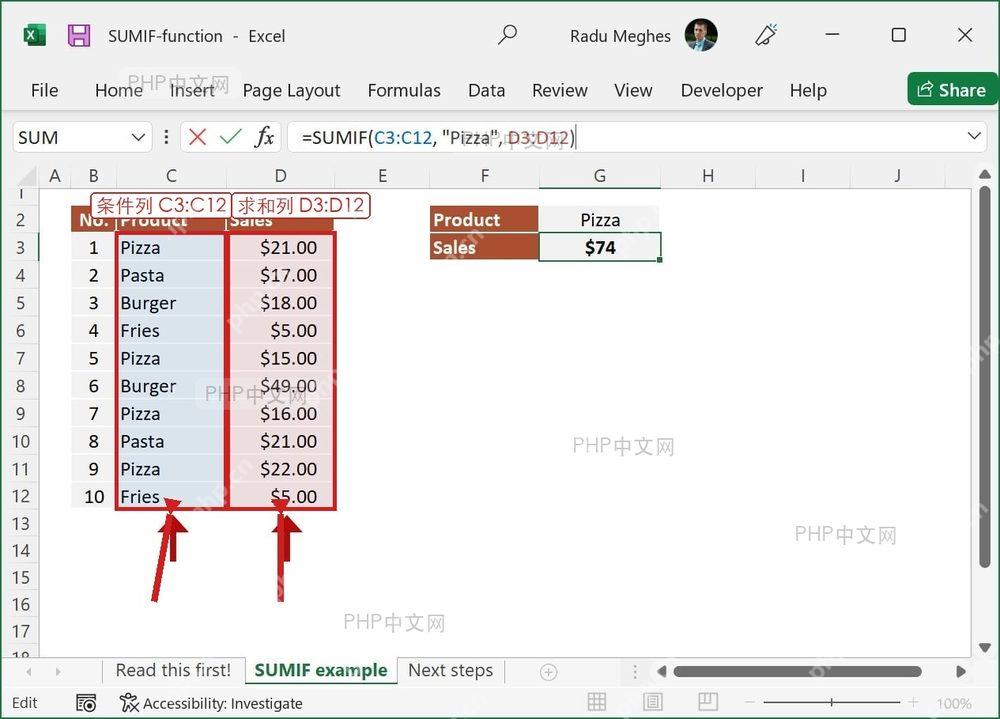The height and width of the screenshot is (719, 1000).
Task: Click the $22.00 sales cell
Action: point(281,469)
